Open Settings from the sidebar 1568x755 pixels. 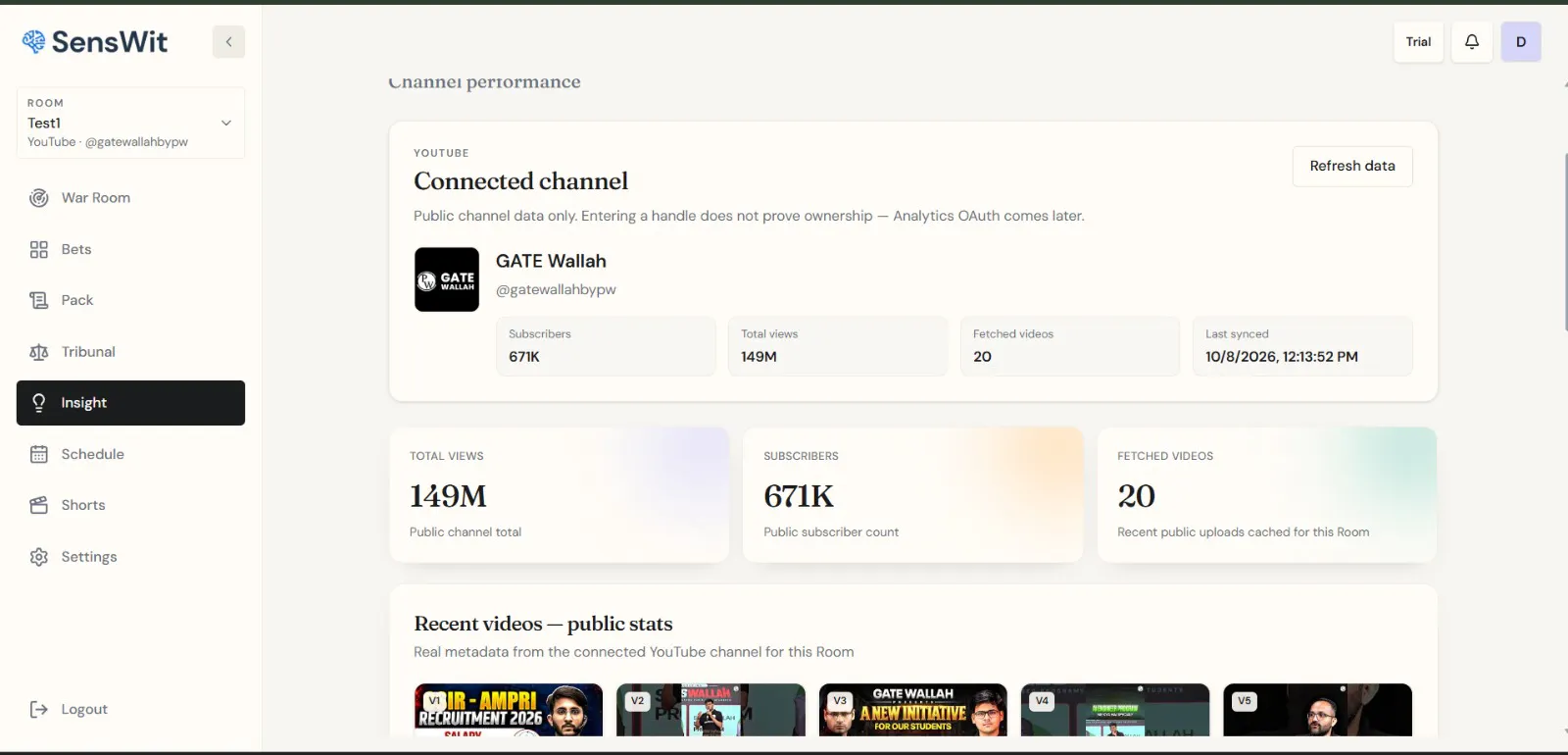[130, 557]
